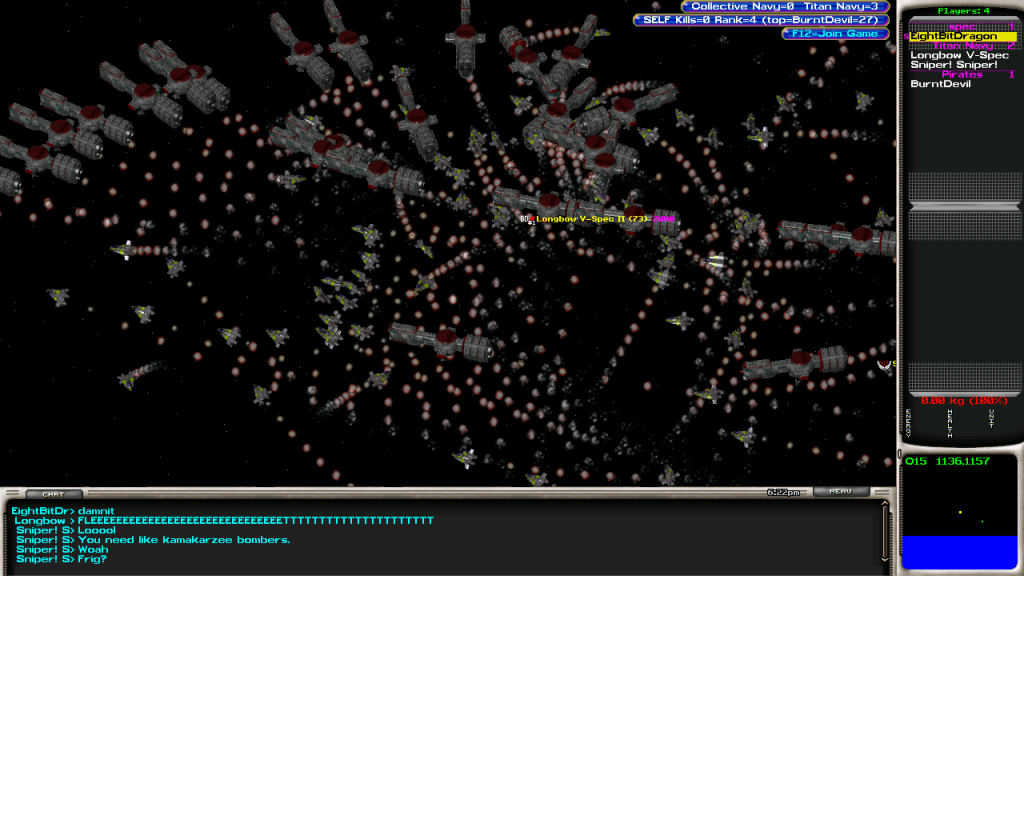Image resolution: width=1024 pixels, height=819 pixels.
Task: Toggle the CHAT panel button
Action: [x=53, y=493]
